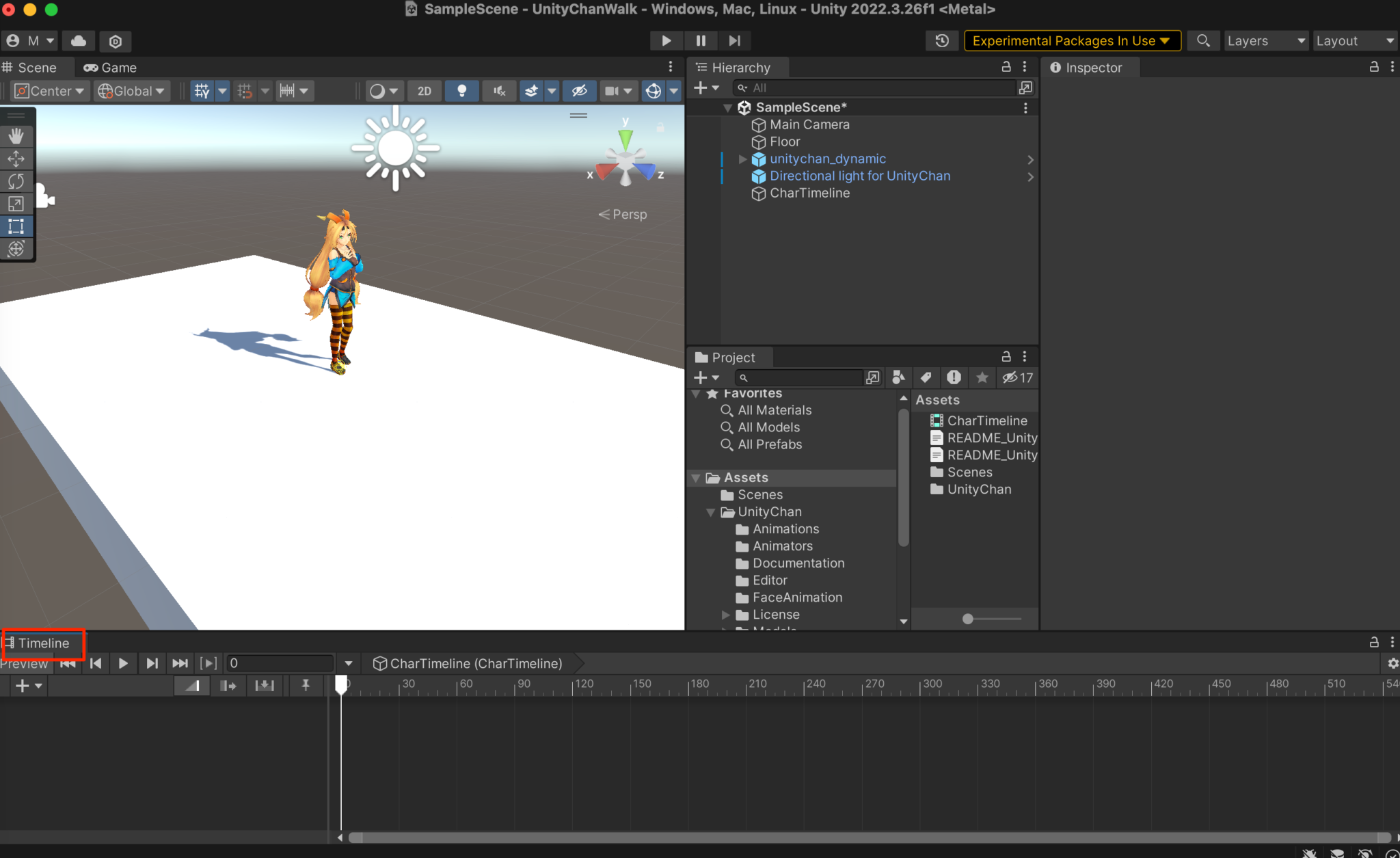Screen dimensions: 1400x858
Task: Select the Move tool
Action: coord(16,159)
